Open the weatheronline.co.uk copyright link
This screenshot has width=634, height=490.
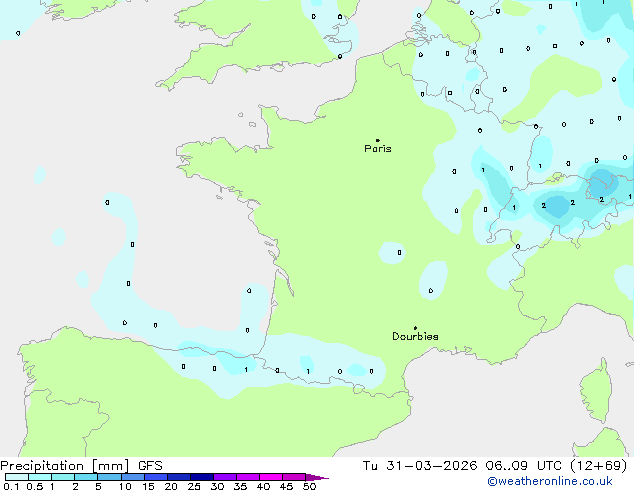(x=550, y=481)
